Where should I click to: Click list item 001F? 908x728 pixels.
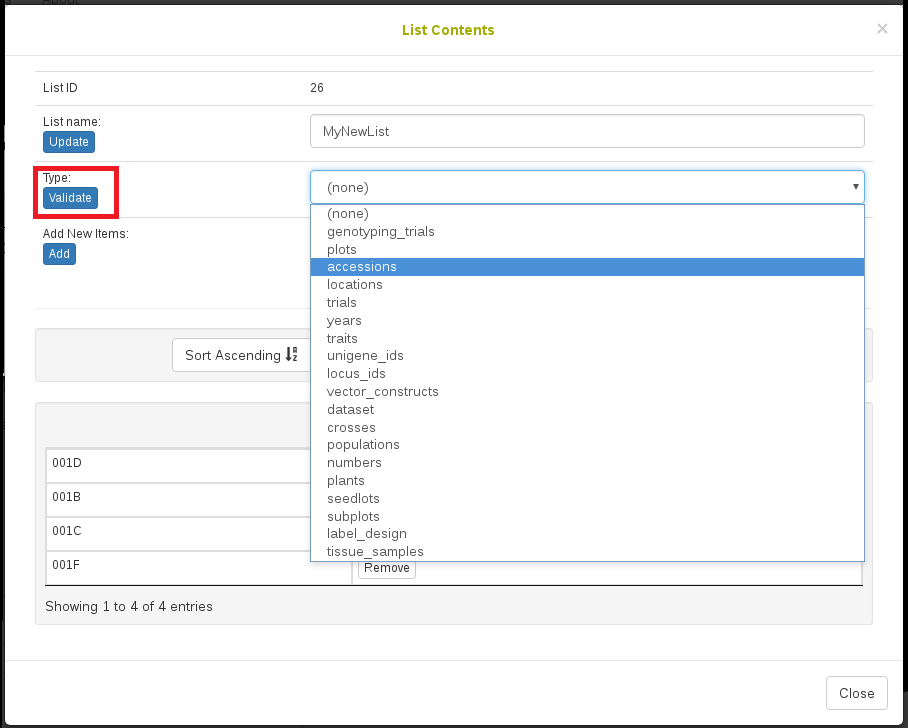66,565
